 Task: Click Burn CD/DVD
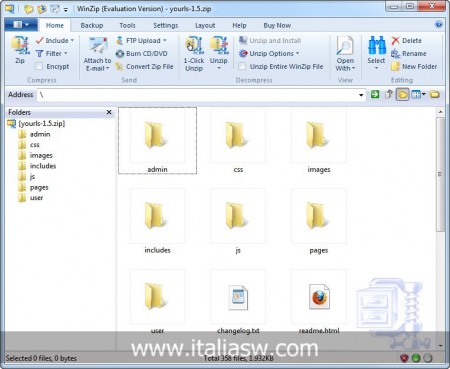pos(141,54)
